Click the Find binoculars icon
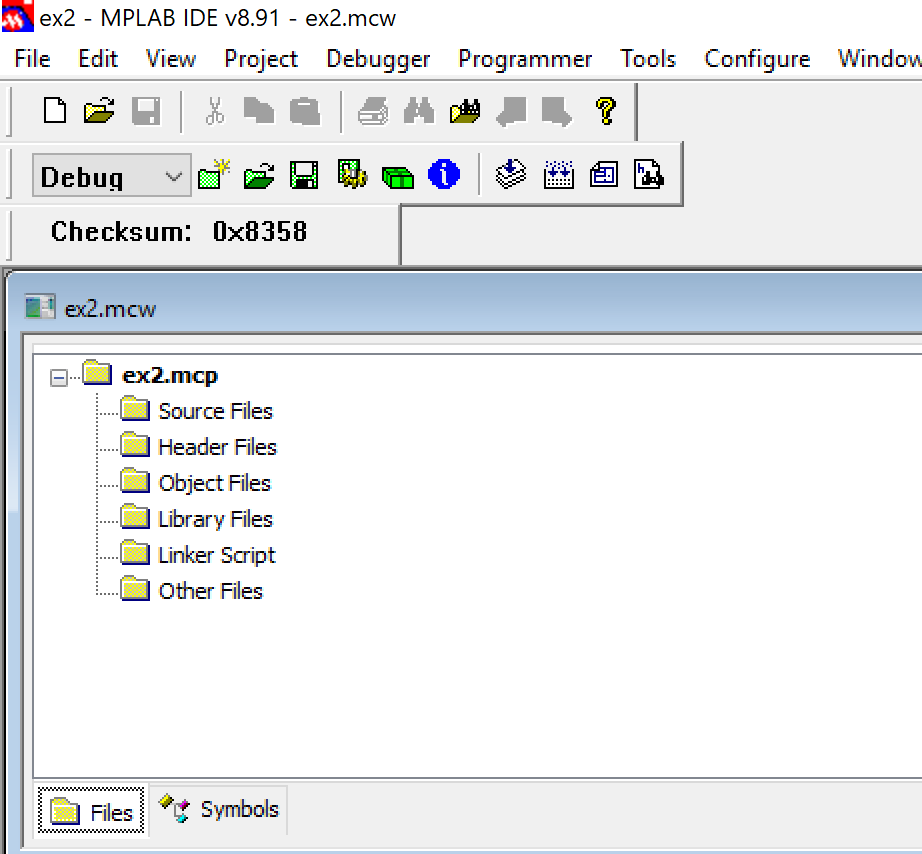Screen dimensions: 922x854 pyautogui.click(x=419, y=111)
